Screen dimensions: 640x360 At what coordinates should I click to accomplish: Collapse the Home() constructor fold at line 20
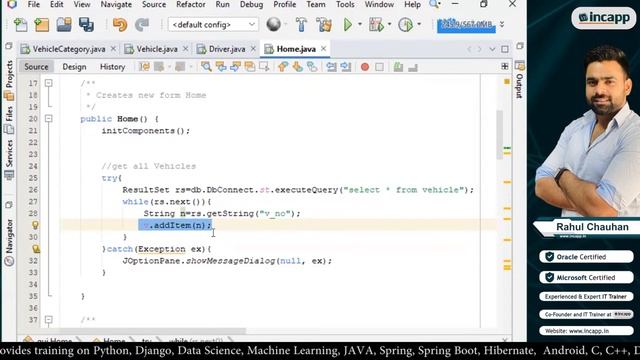point(49,119)
